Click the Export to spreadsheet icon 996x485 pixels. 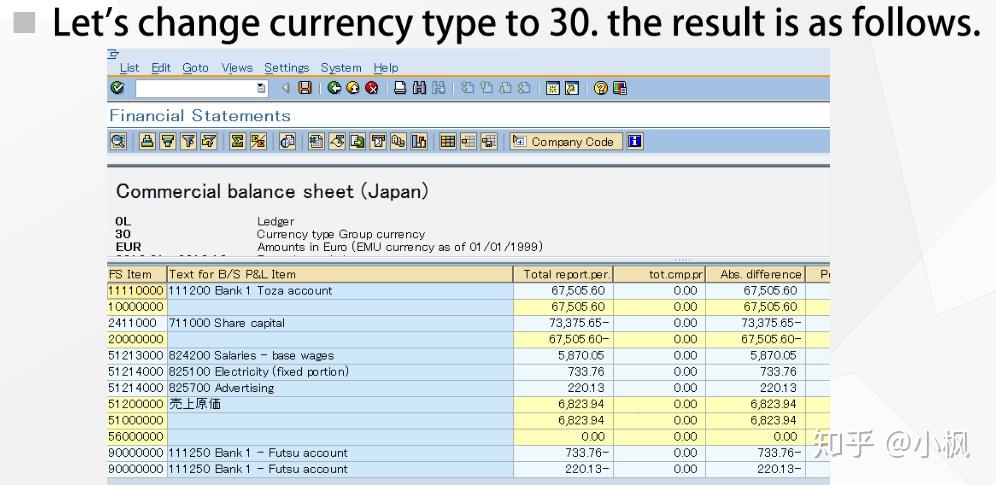[x=316, y=142]
